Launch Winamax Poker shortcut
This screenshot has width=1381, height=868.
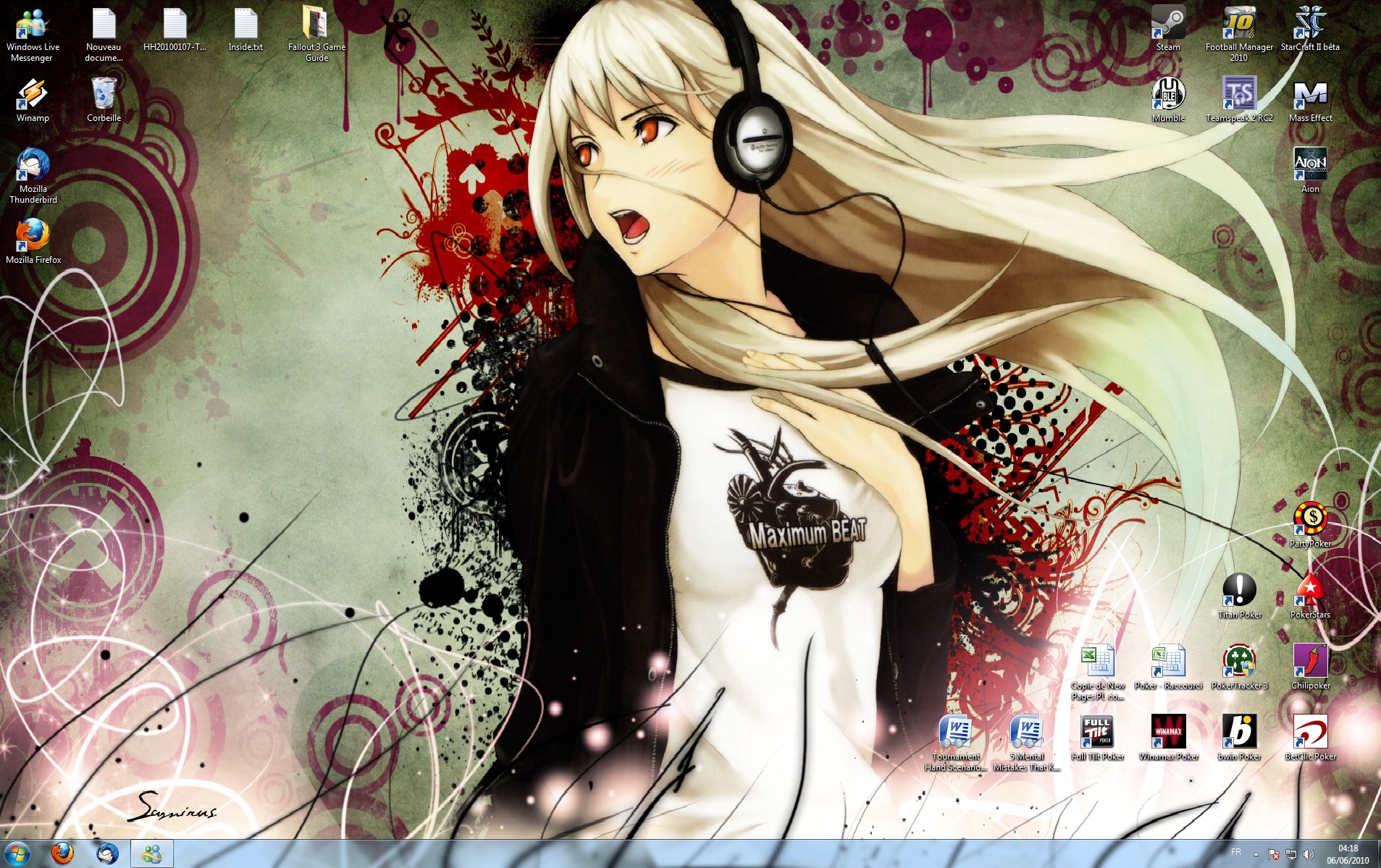point(1168,739)
